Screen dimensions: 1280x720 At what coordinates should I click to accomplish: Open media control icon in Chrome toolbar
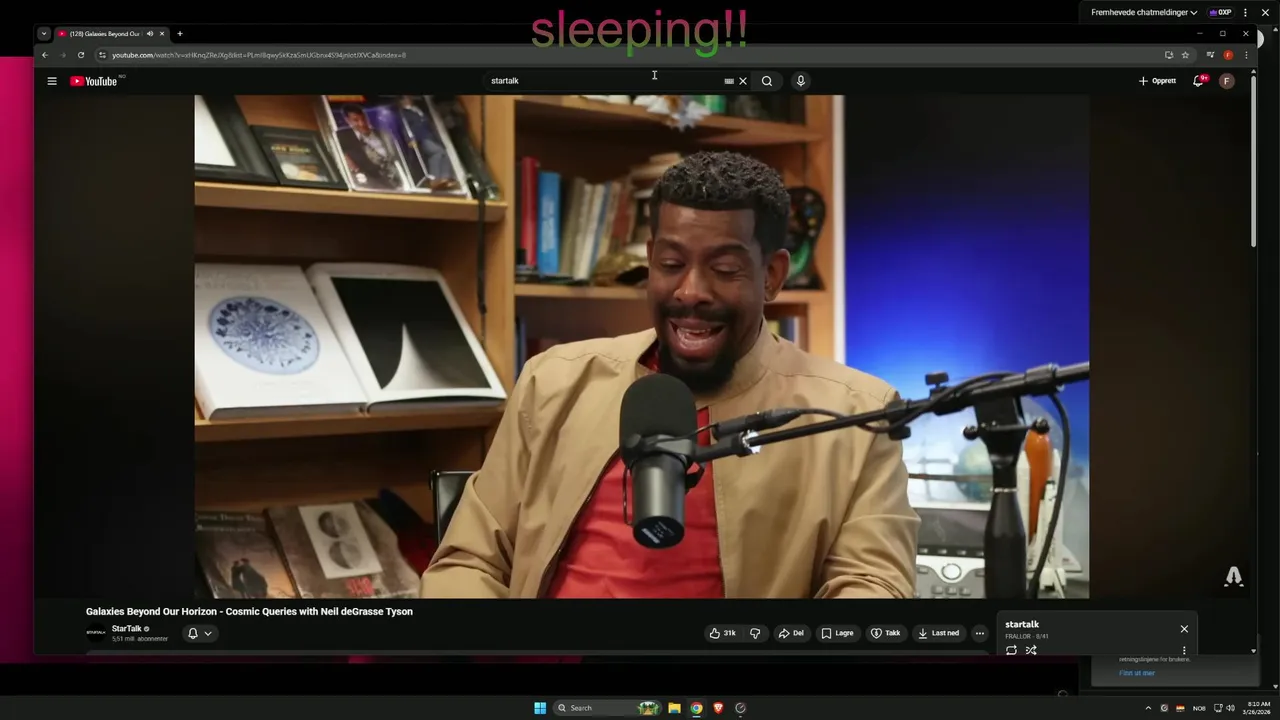[x=1210, y=55]
